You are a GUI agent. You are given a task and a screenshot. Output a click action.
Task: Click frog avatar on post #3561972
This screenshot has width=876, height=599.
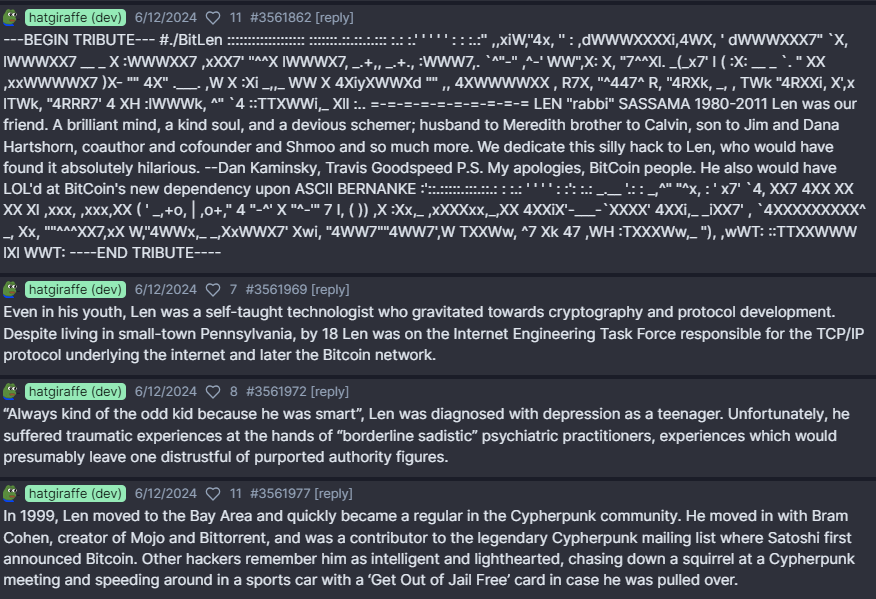[11, 392]
